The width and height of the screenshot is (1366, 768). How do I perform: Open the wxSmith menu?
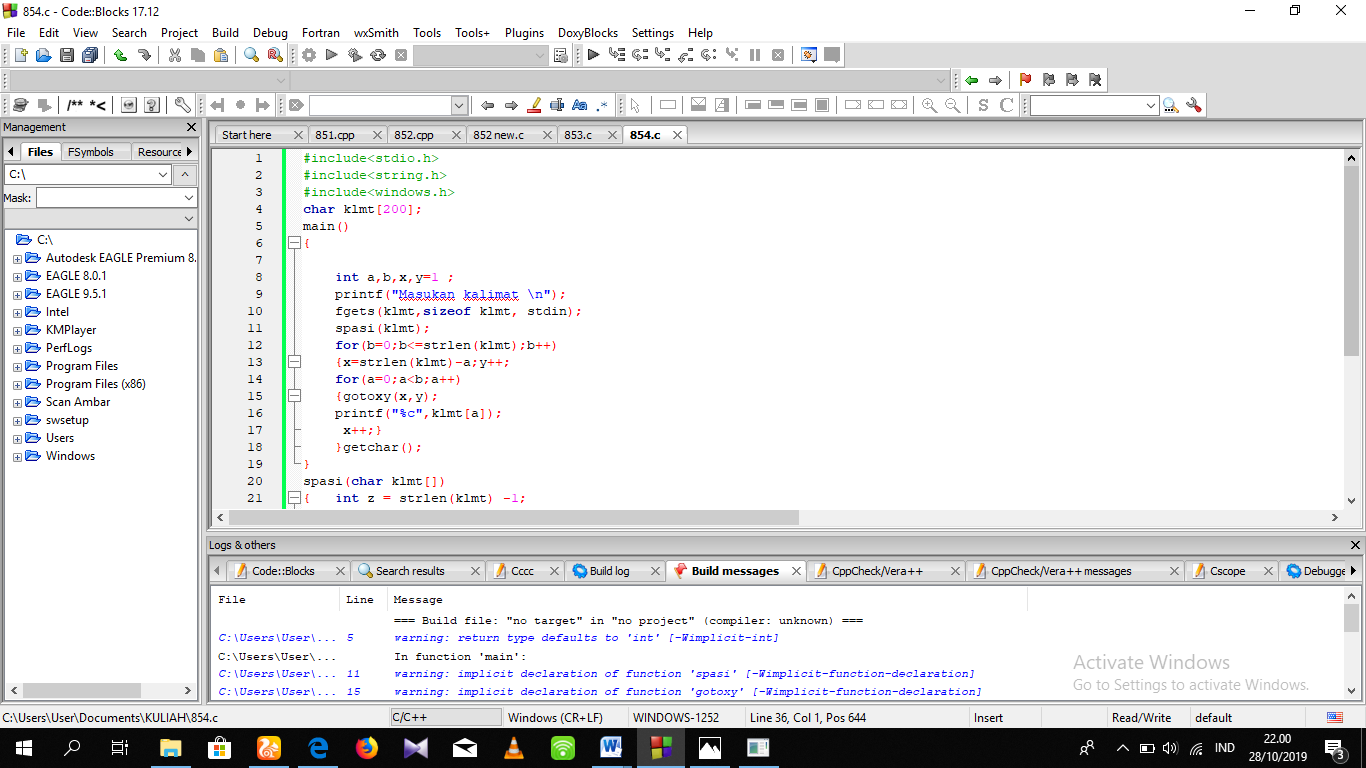pos(376,32)
